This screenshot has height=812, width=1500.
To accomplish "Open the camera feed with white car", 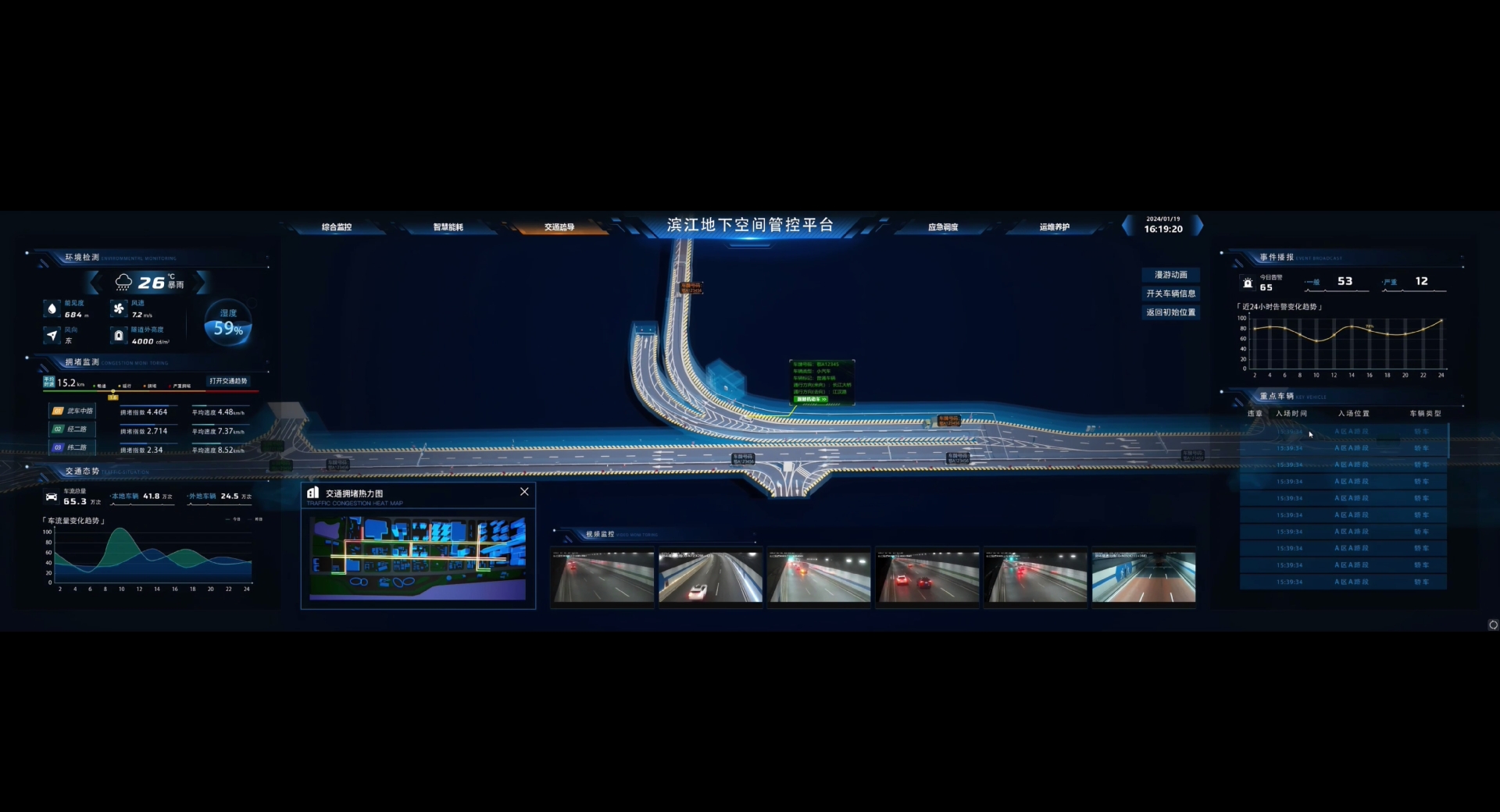I will point(710,577).
